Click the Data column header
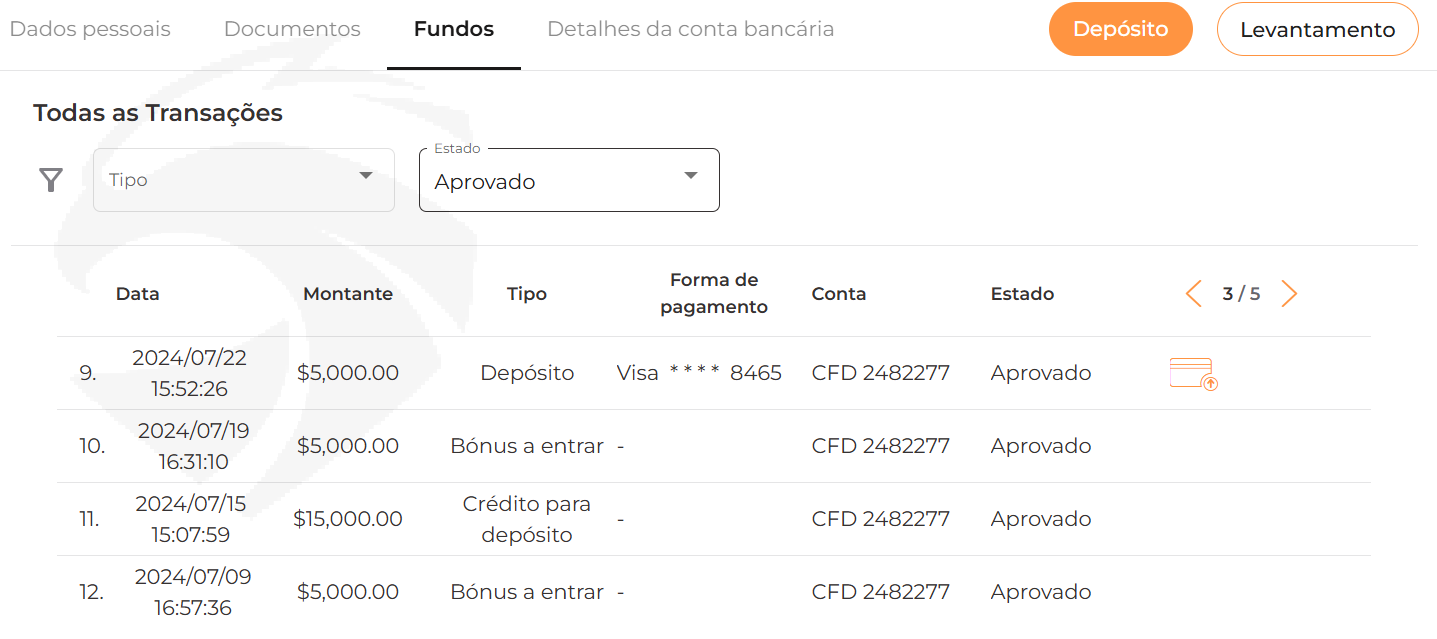Viewport: 1437px width, 639px height. coord(138,294)
